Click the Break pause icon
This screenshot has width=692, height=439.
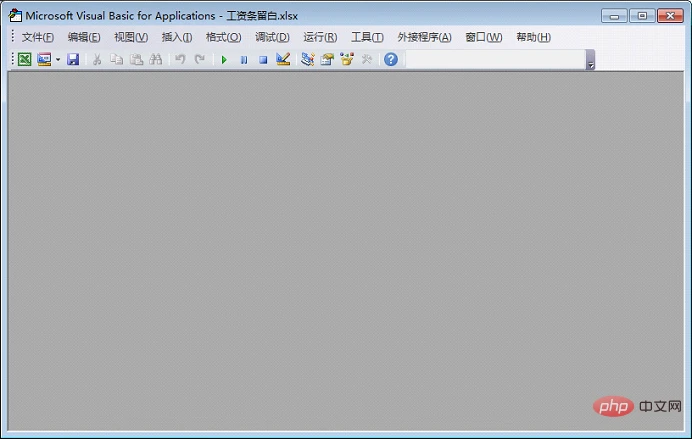(x=244, y=60)
